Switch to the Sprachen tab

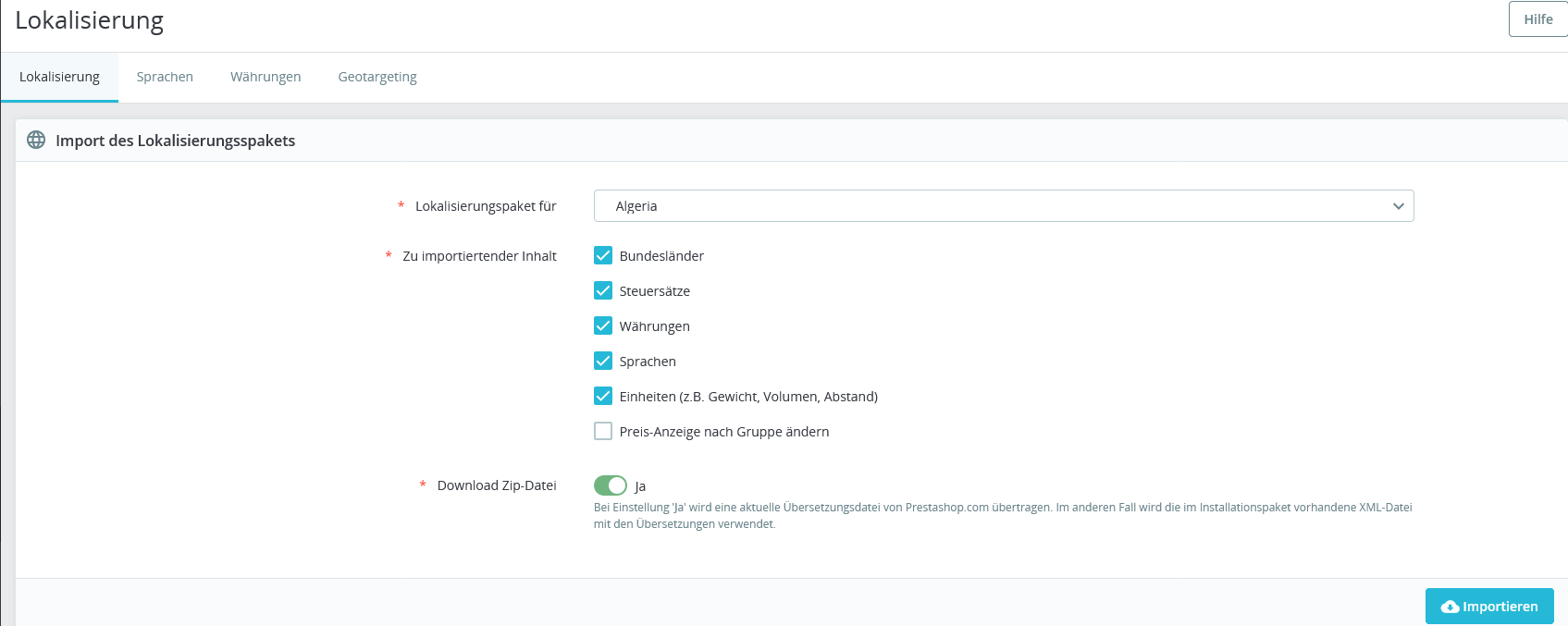click(165, 77)
